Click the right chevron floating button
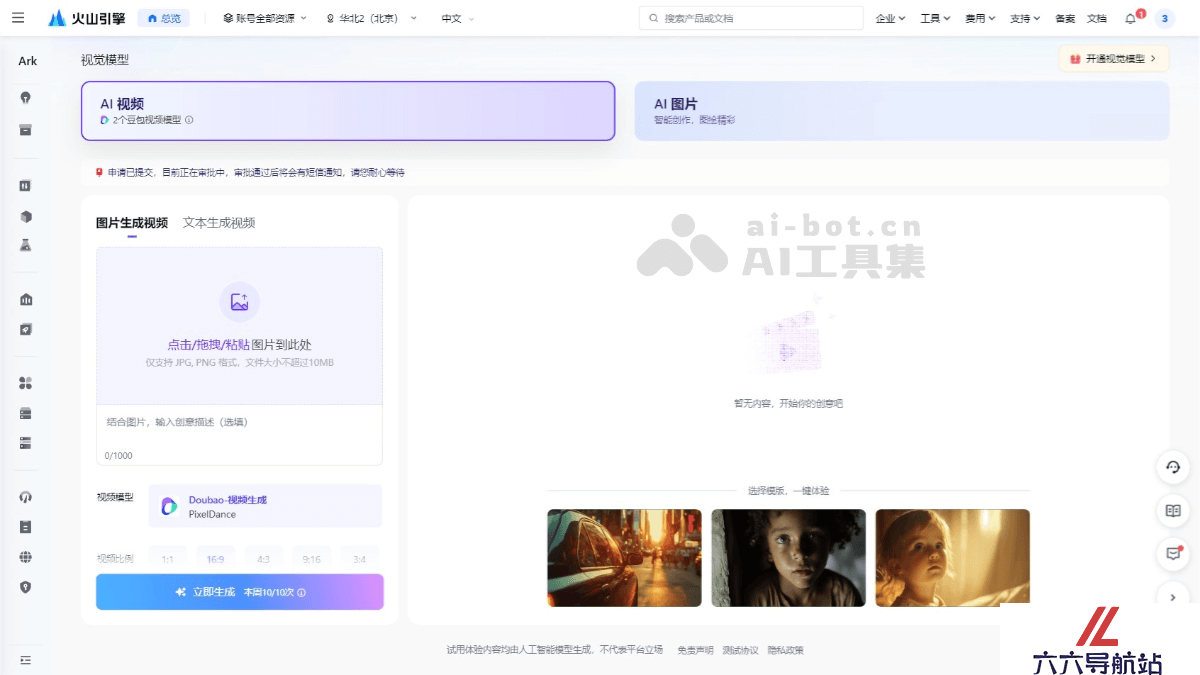The image size is (1200, 675). 1174,596
